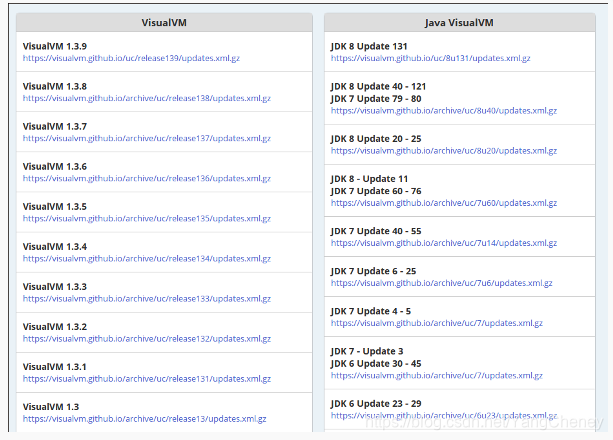Viewport: 613px width, 440px height.
Task: Select the 'VisualVM 1.3.1' heading
Action: pyautogui.click(x=55, y=367)
